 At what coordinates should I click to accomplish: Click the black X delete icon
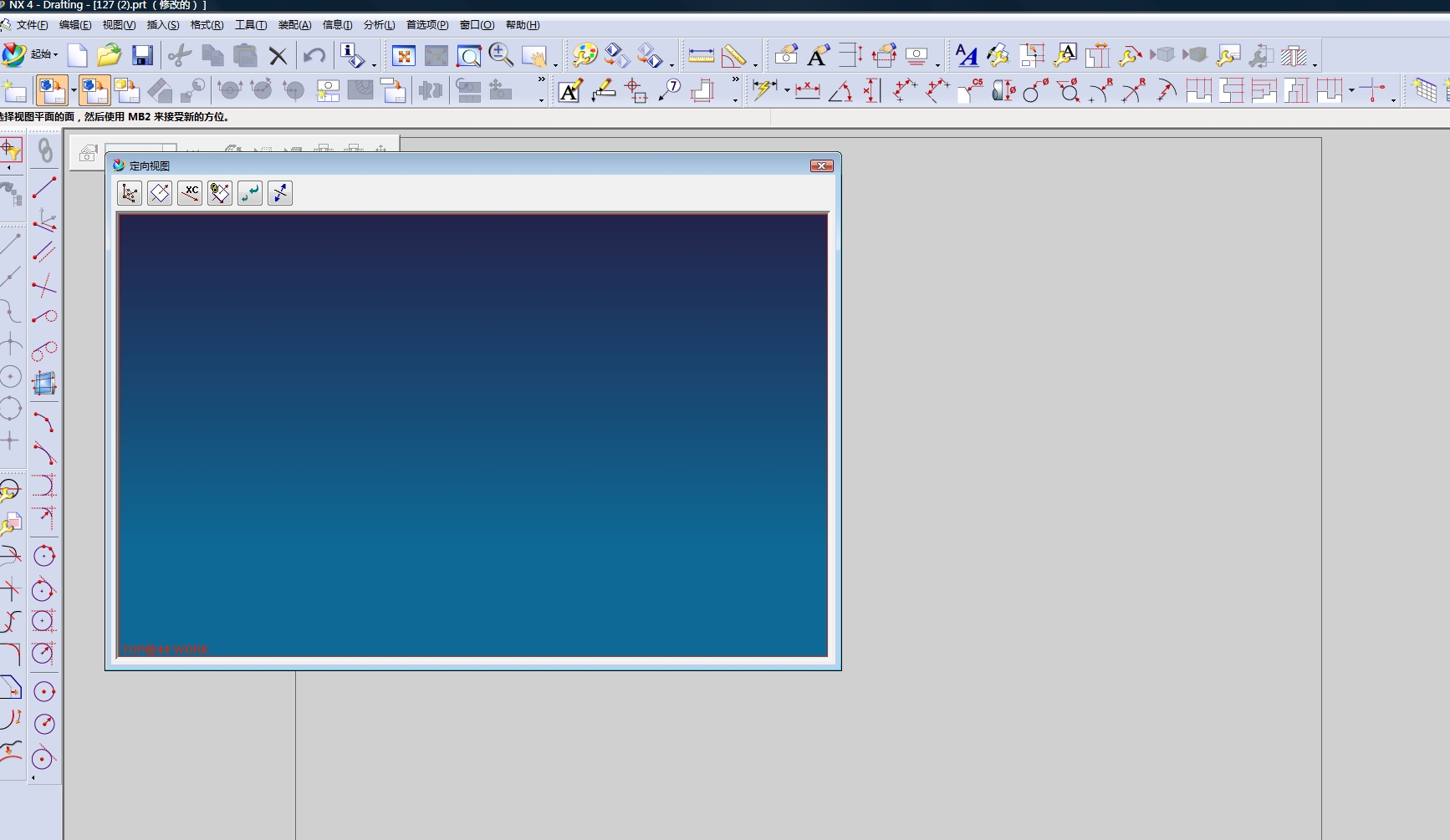coord(278,56)
